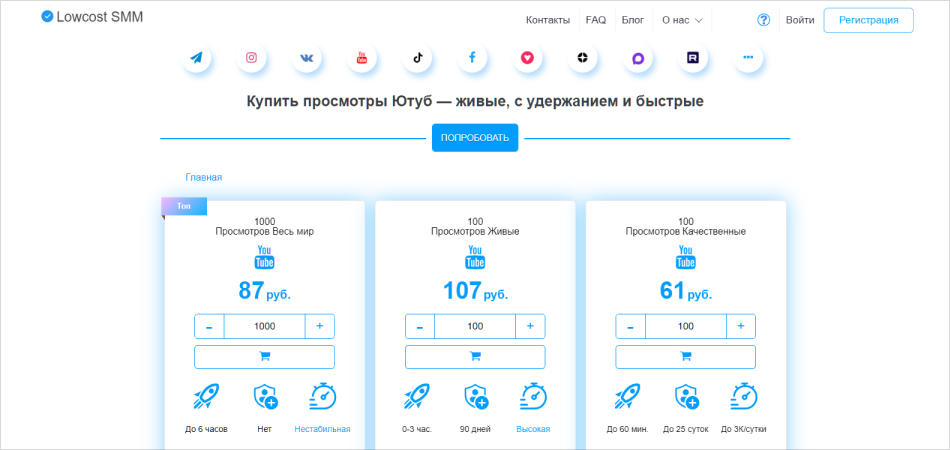This screenshot has height=450, width=950.
Task: Click the 1000 quantity field
Action: tap(265, 326)
